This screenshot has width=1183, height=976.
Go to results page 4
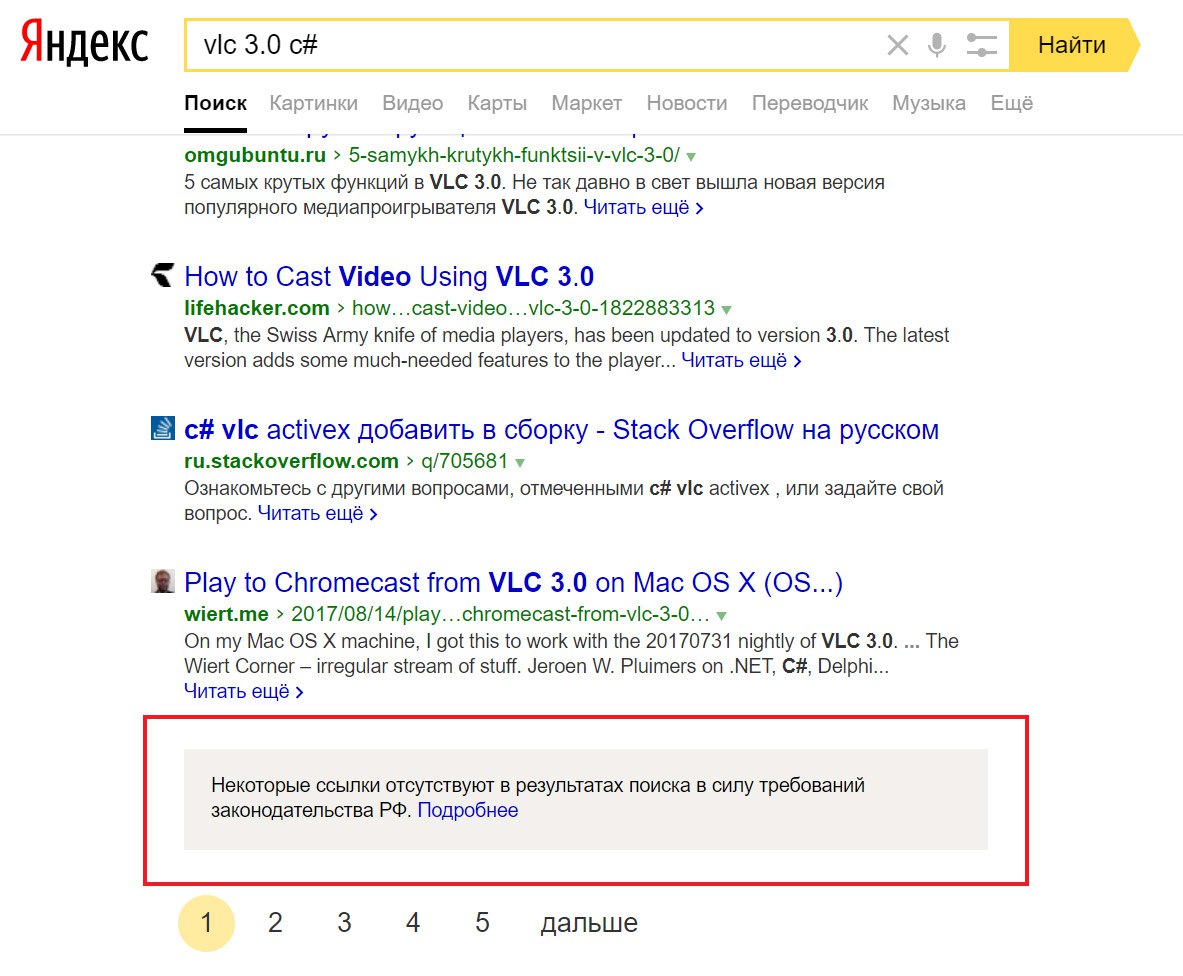[x=413, y=922]
